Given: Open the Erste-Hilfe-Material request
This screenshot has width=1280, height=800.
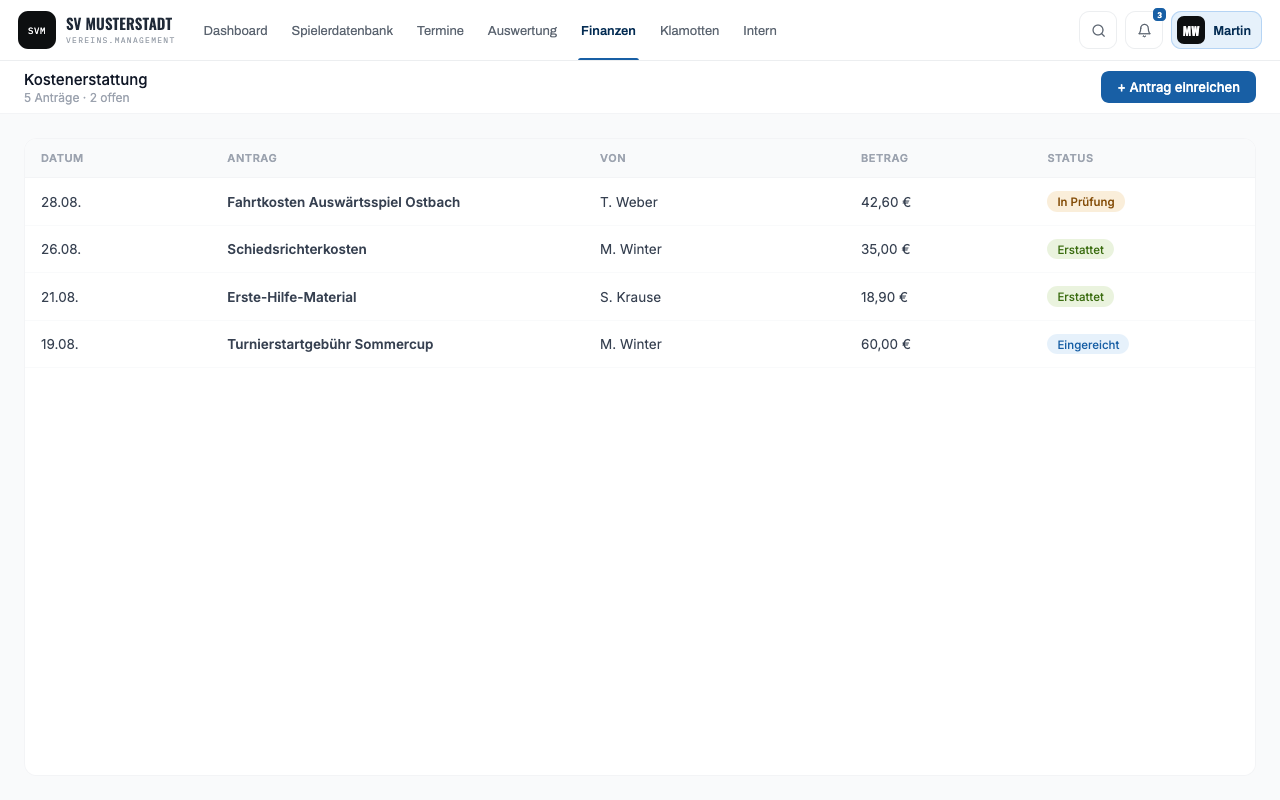Looking at the screenshot, I should 292,297.
